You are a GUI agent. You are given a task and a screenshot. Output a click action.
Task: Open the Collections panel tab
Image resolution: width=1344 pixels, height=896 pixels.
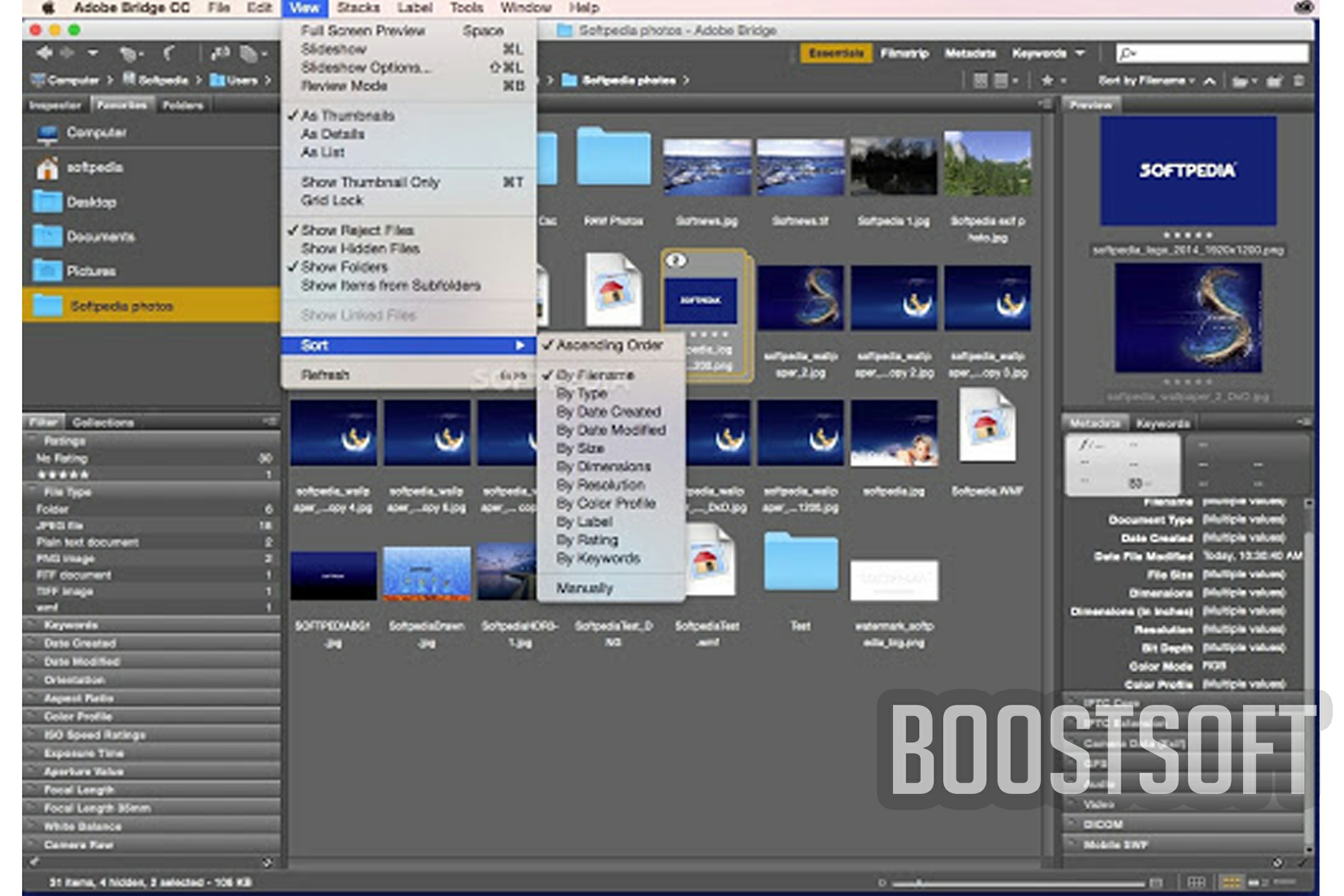(103, 423)
